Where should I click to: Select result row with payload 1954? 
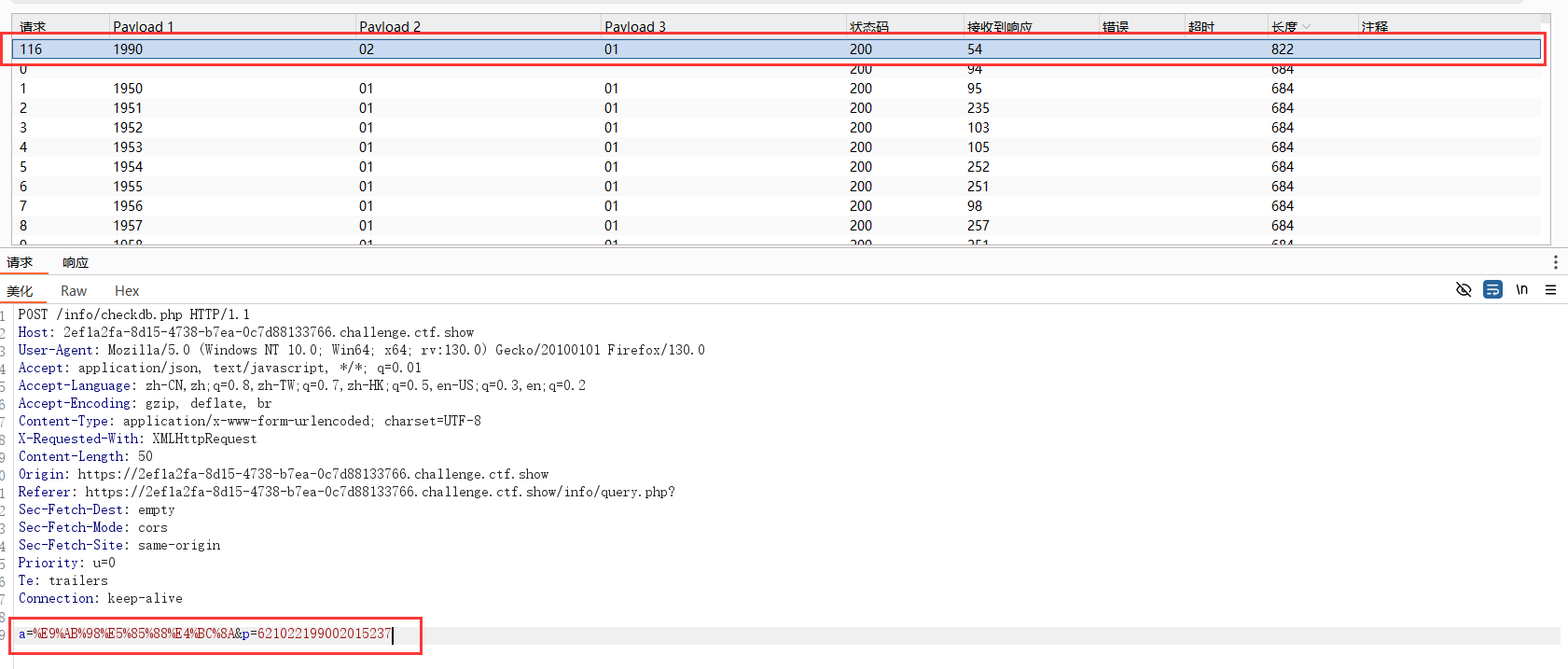(x=776, y=167)
